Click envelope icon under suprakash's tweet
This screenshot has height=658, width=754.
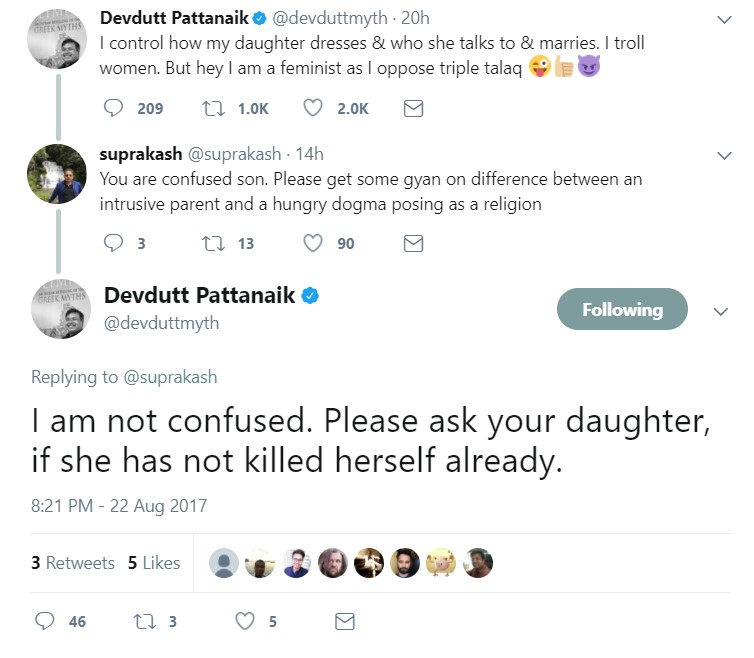coord(413,243)
